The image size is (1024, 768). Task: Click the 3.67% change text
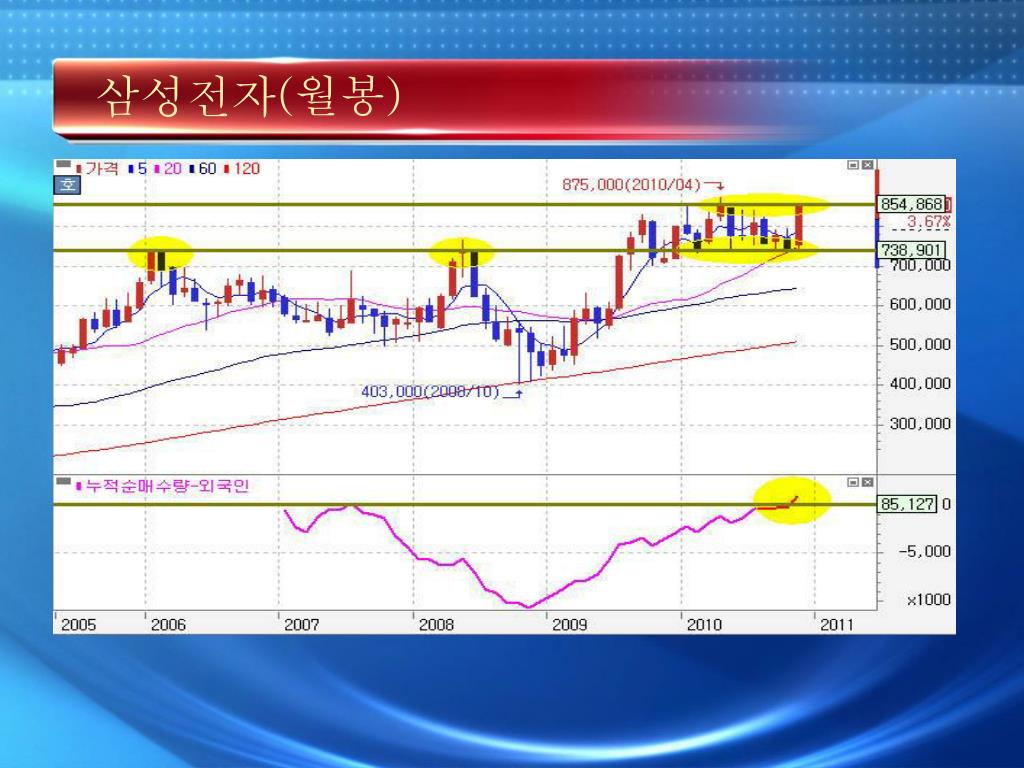click(x=927, y=222)
